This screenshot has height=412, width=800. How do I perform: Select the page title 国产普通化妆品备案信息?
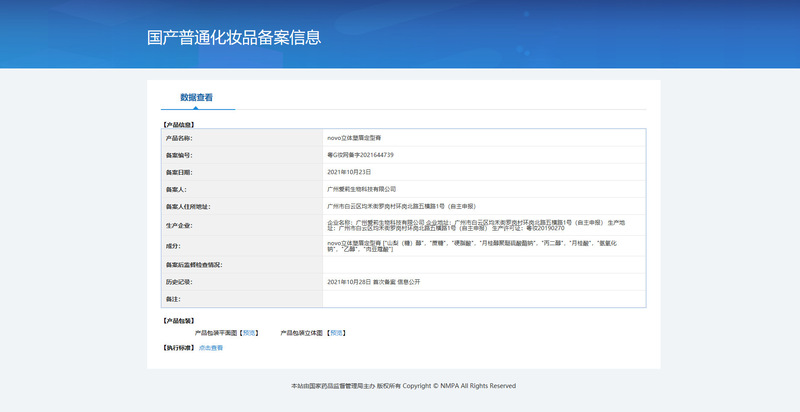(x=234, y=37)
